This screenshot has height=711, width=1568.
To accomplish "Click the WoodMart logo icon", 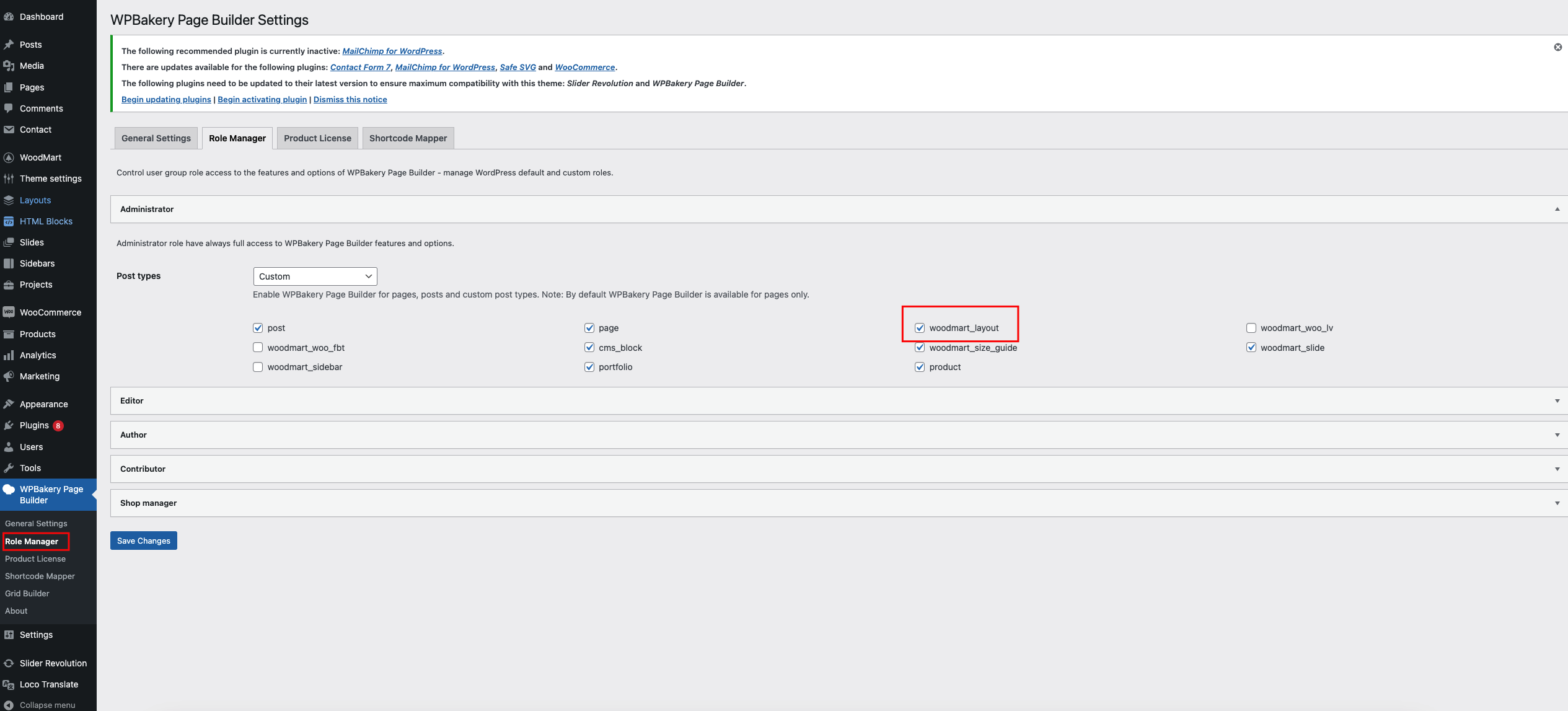I will pyautogui.click(x=9, y=157).
